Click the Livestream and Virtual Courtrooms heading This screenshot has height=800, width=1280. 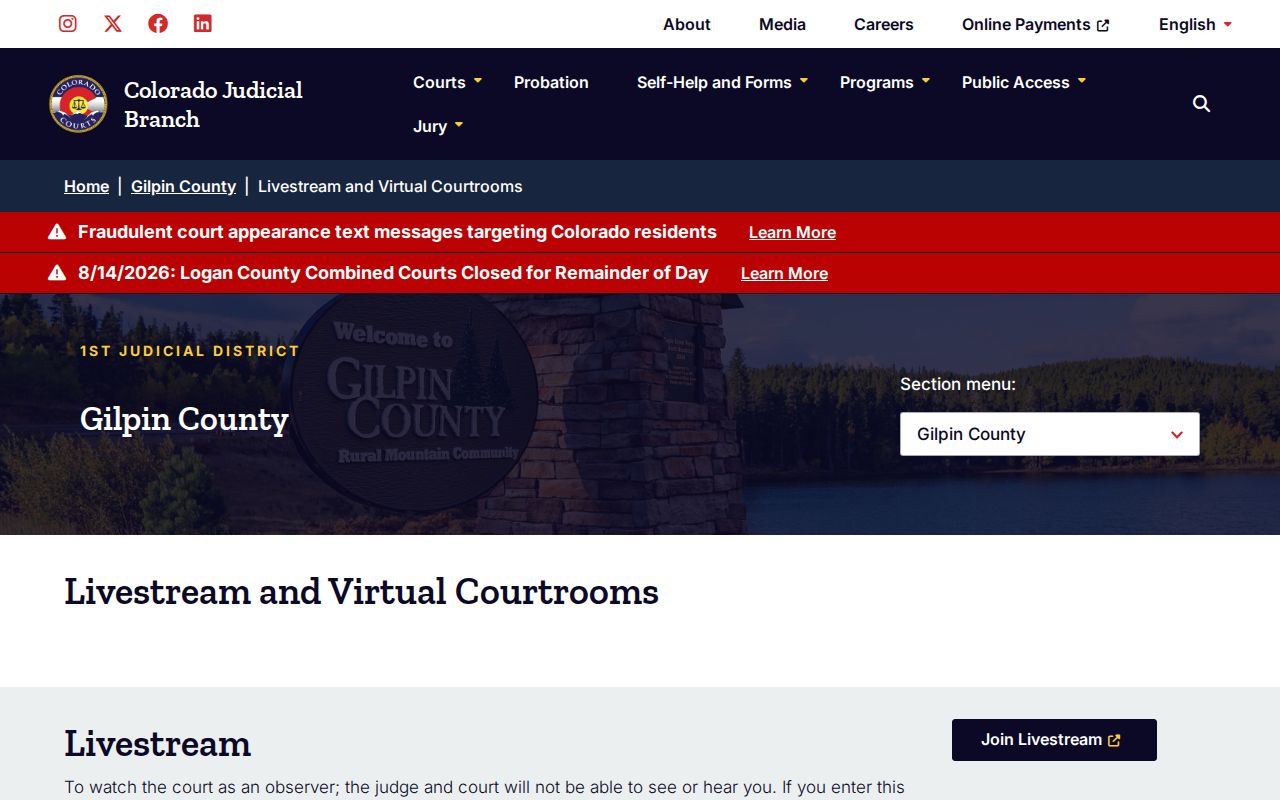(362, 591)
